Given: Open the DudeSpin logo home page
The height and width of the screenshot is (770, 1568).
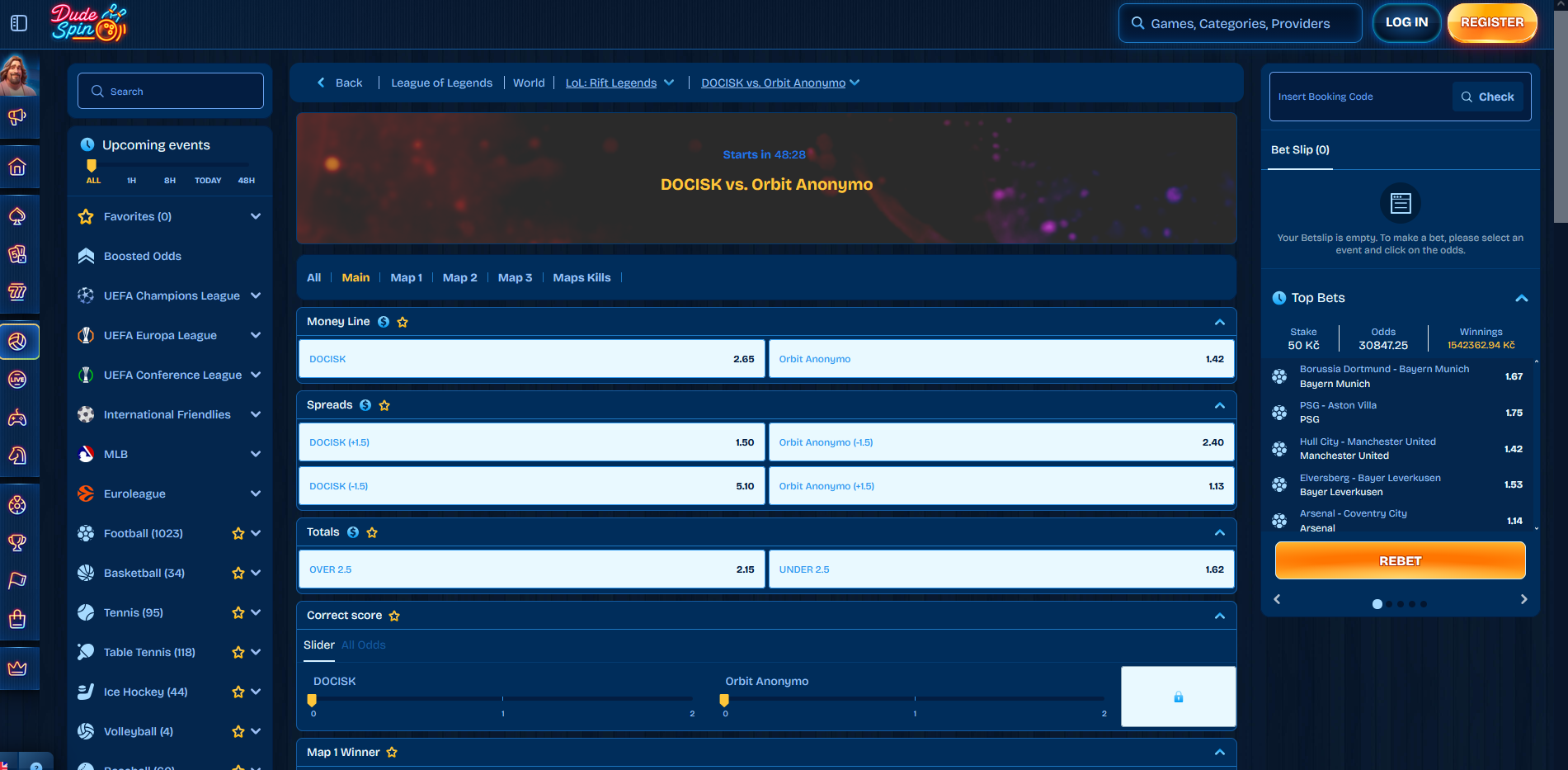Looking at the screenshot, I should (x=88, y=23).
